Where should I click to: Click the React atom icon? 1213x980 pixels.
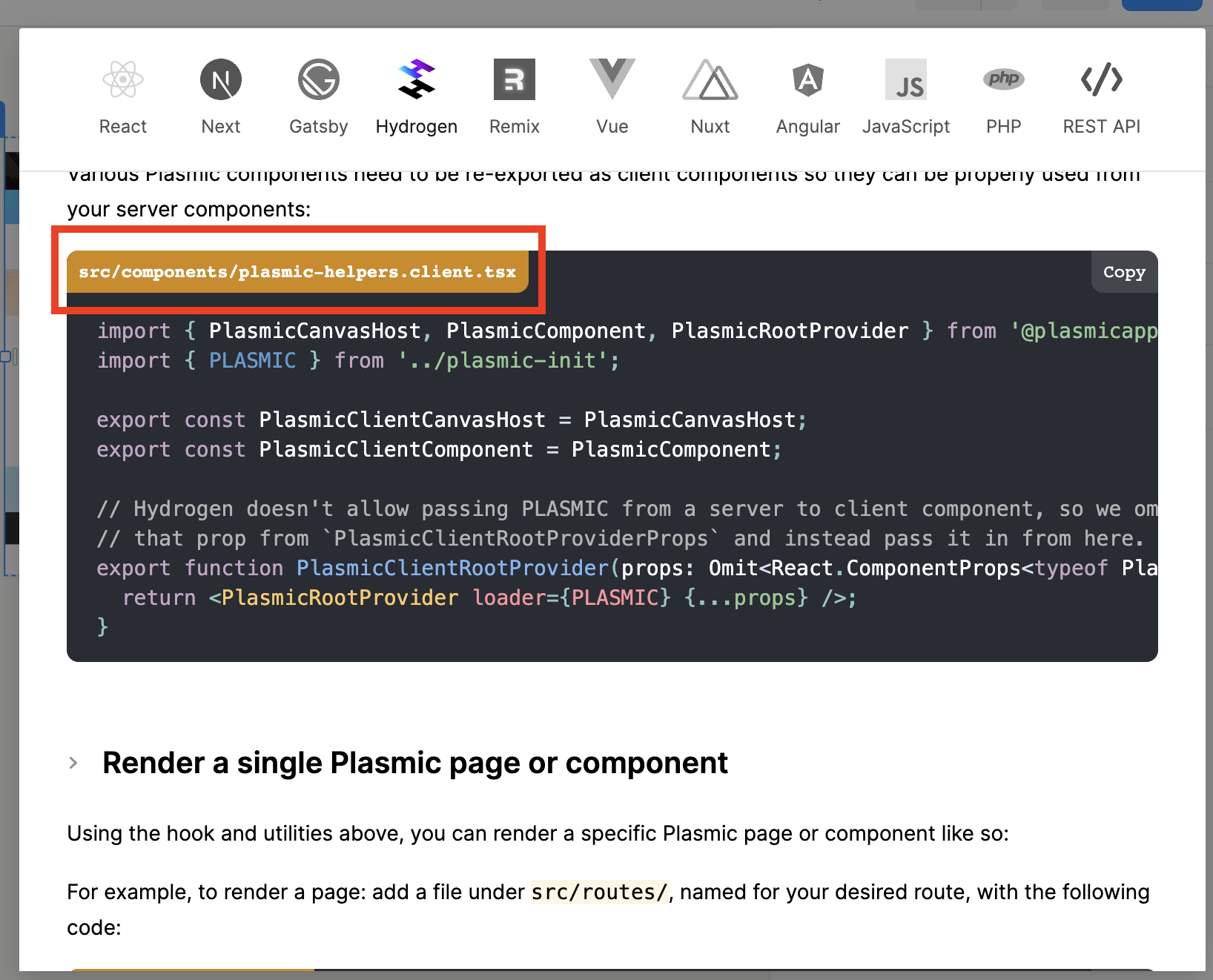tap(123, 79)
